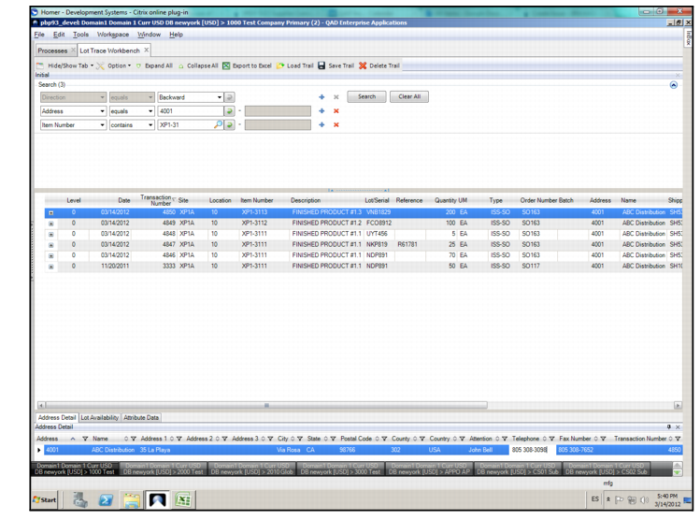Switch to the Attribute Data tab

(x=141, y=418)
